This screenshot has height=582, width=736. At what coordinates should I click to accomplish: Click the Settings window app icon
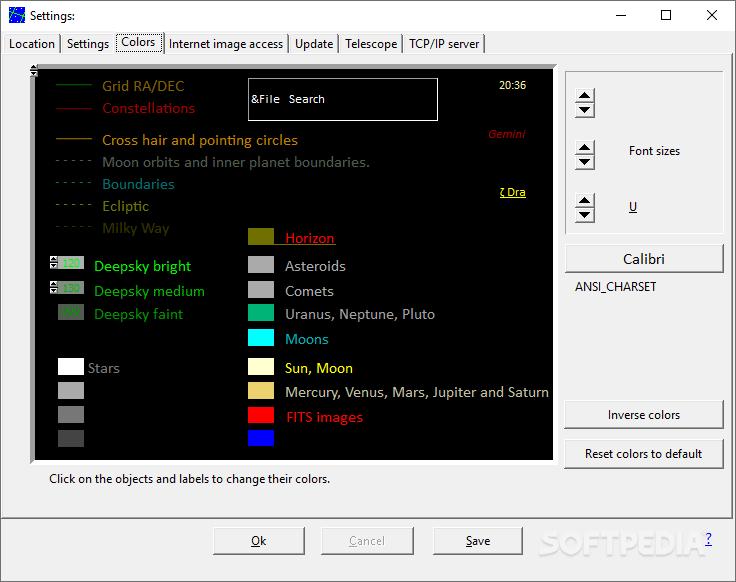click(x=17, y=15)
